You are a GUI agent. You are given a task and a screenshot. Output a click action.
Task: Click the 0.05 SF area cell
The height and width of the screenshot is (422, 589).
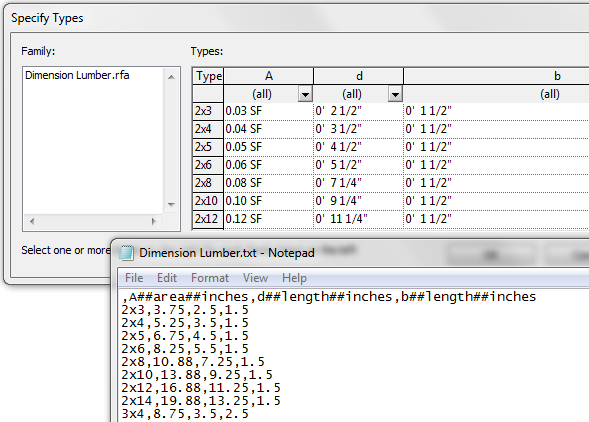point(269,147)
